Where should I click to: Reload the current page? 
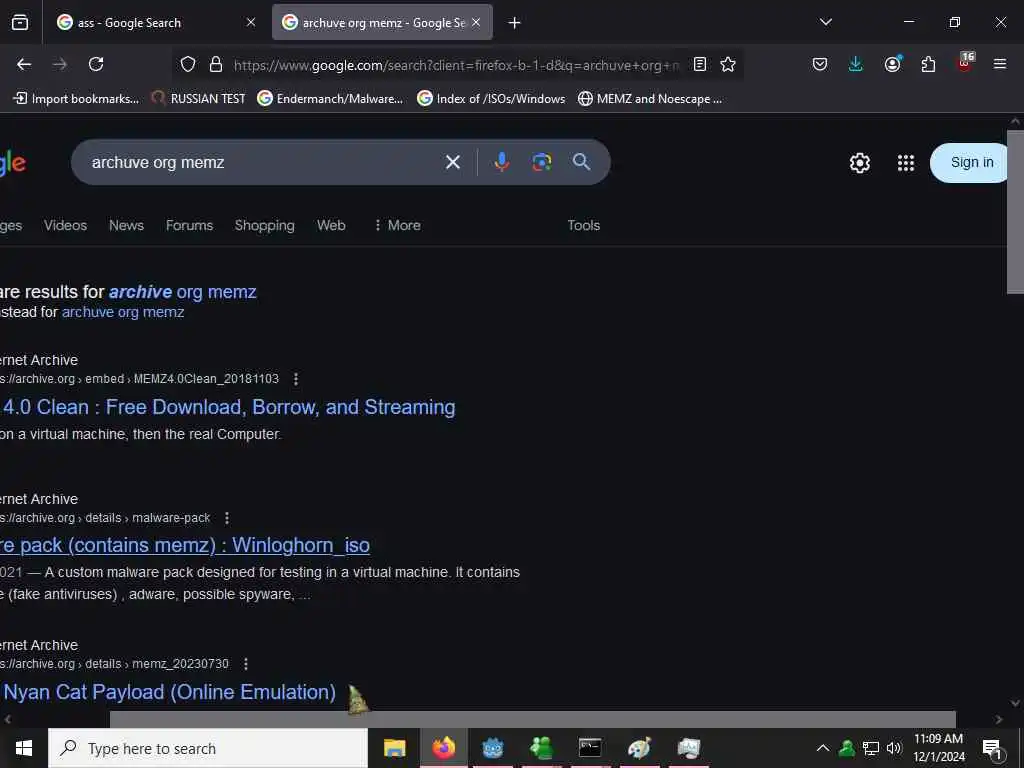pyautogui.click(x=96, y=64)
